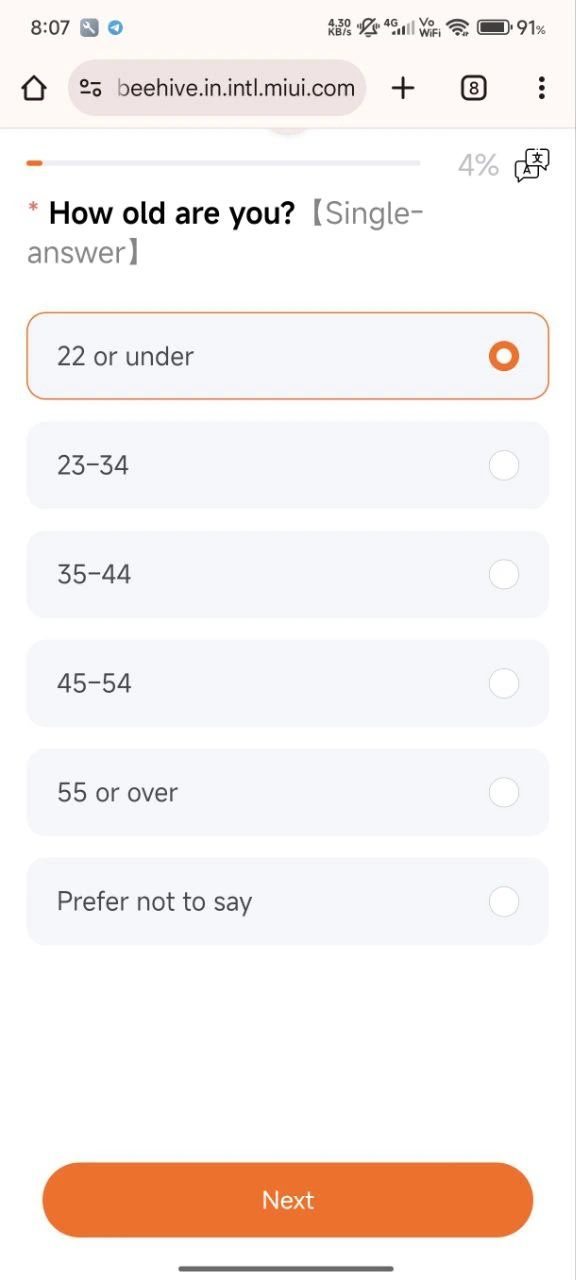Select the 45-54 radio button
The image size is (576, 1280).
[x=504, y=683]
